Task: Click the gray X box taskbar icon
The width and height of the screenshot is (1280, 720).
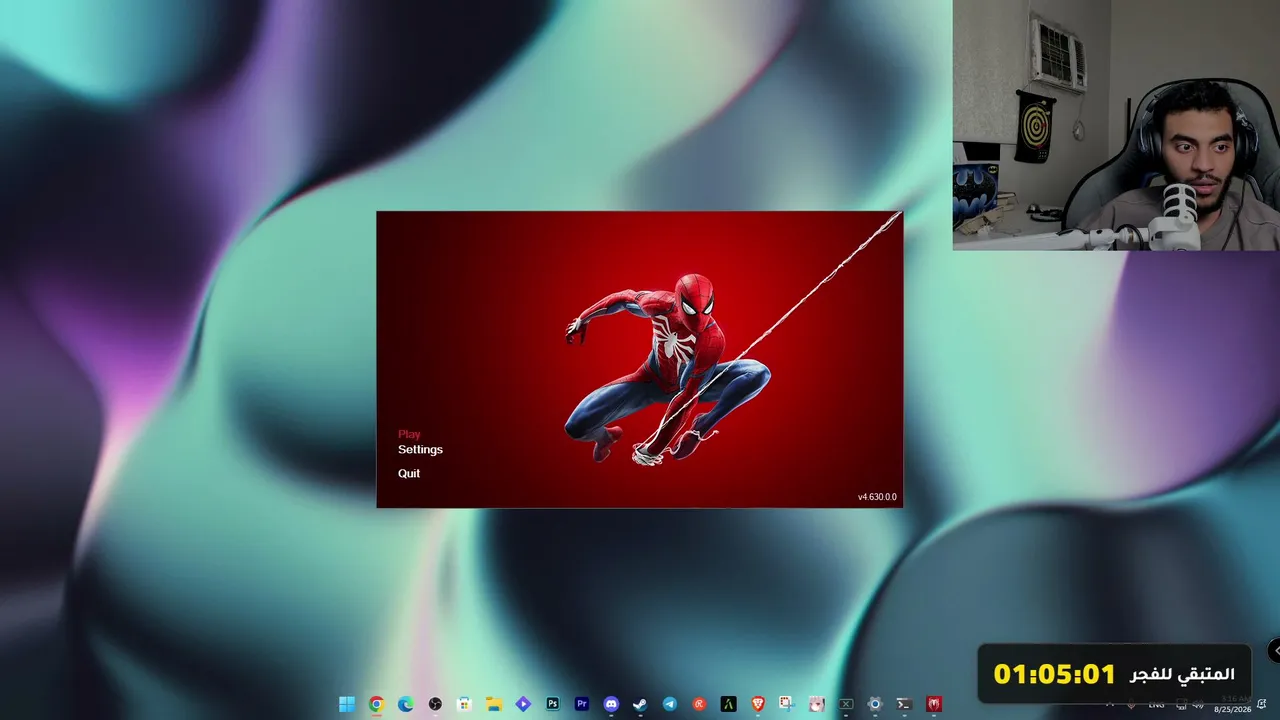Action: [x=846, y=704]
